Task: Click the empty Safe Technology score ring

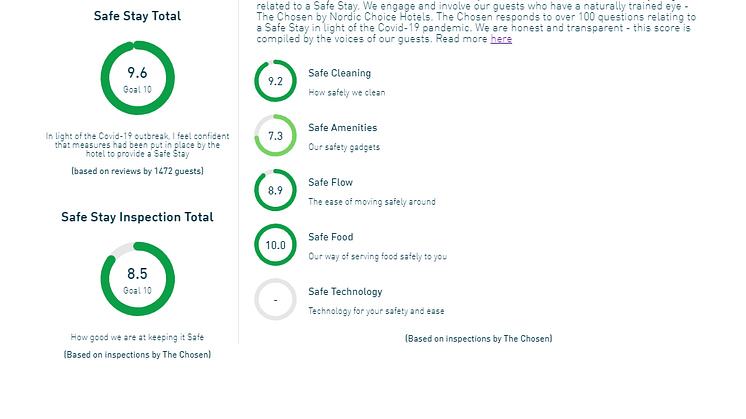Action: (x=275, y=300)
